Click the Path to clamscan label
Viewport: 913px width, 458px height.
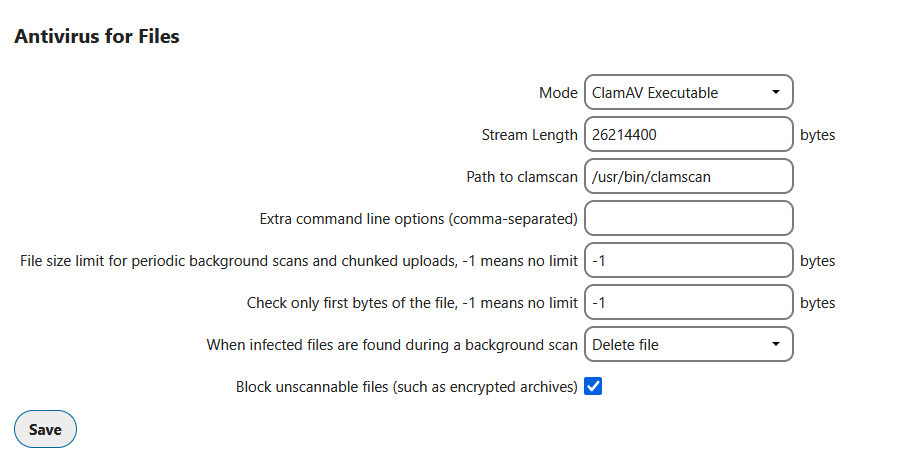pos(522,177)
